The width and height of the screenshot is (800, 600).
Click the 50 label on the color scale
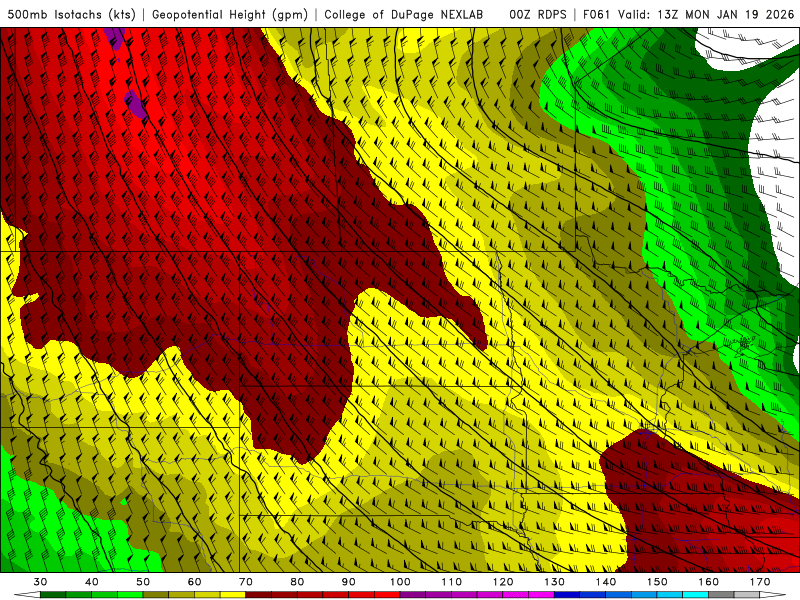(x=143, y=582)
